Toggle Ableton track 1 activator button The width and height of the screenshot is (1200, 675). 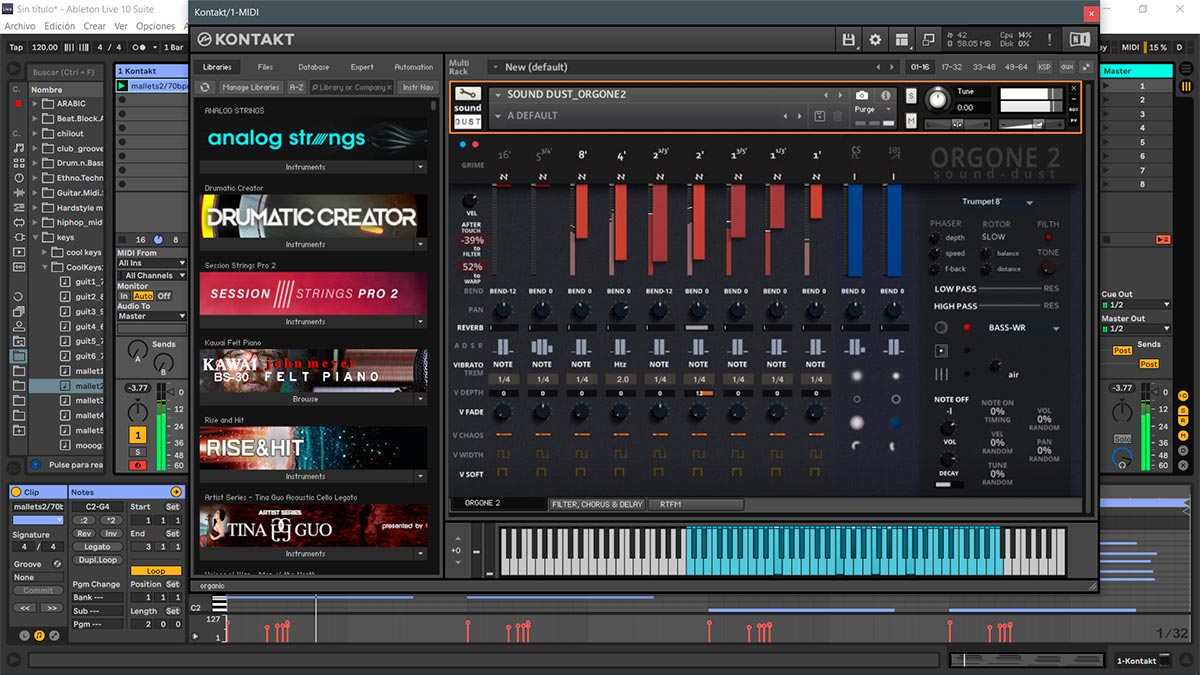pos(138,435)
